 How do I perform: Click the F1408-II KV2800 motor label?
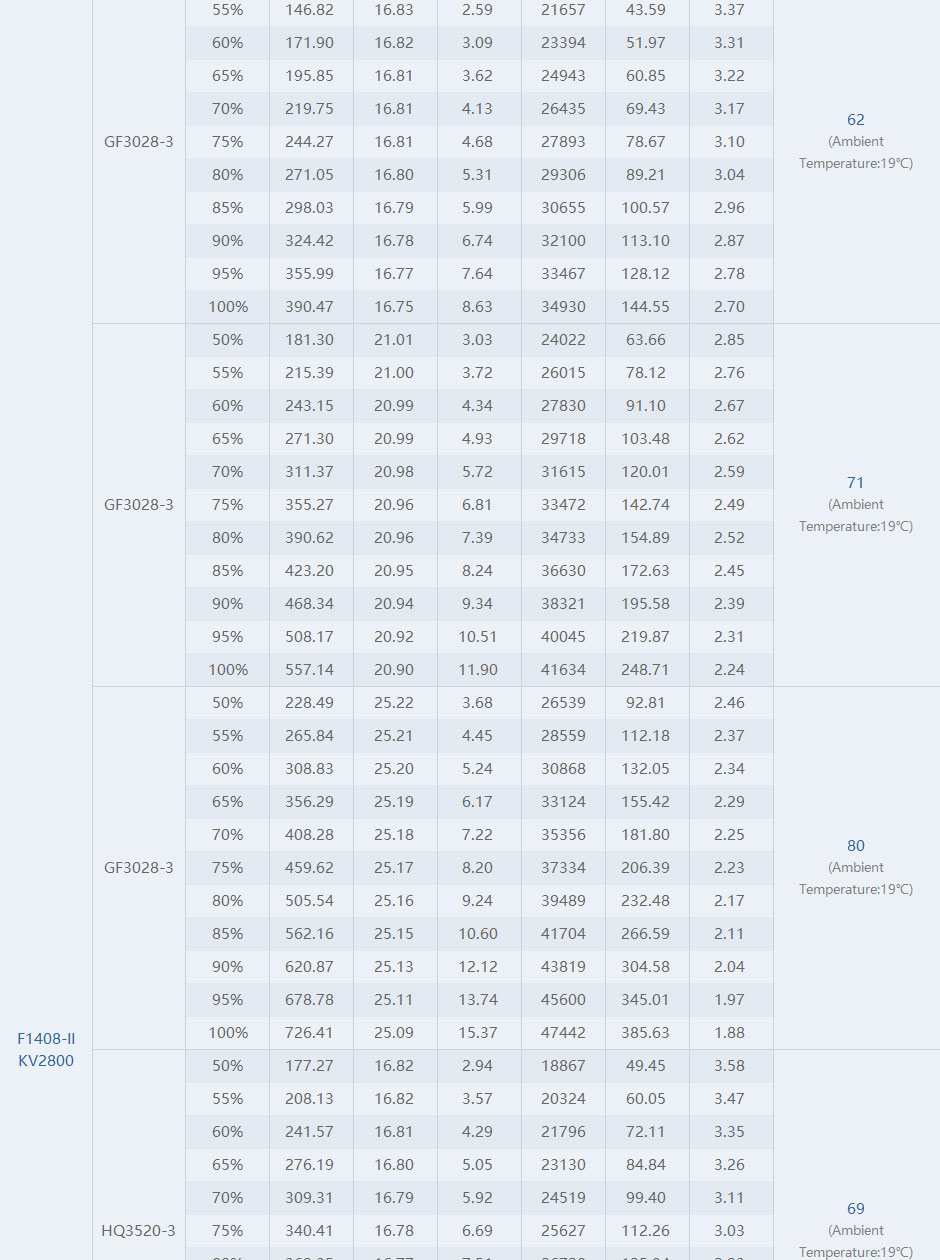46,1049
